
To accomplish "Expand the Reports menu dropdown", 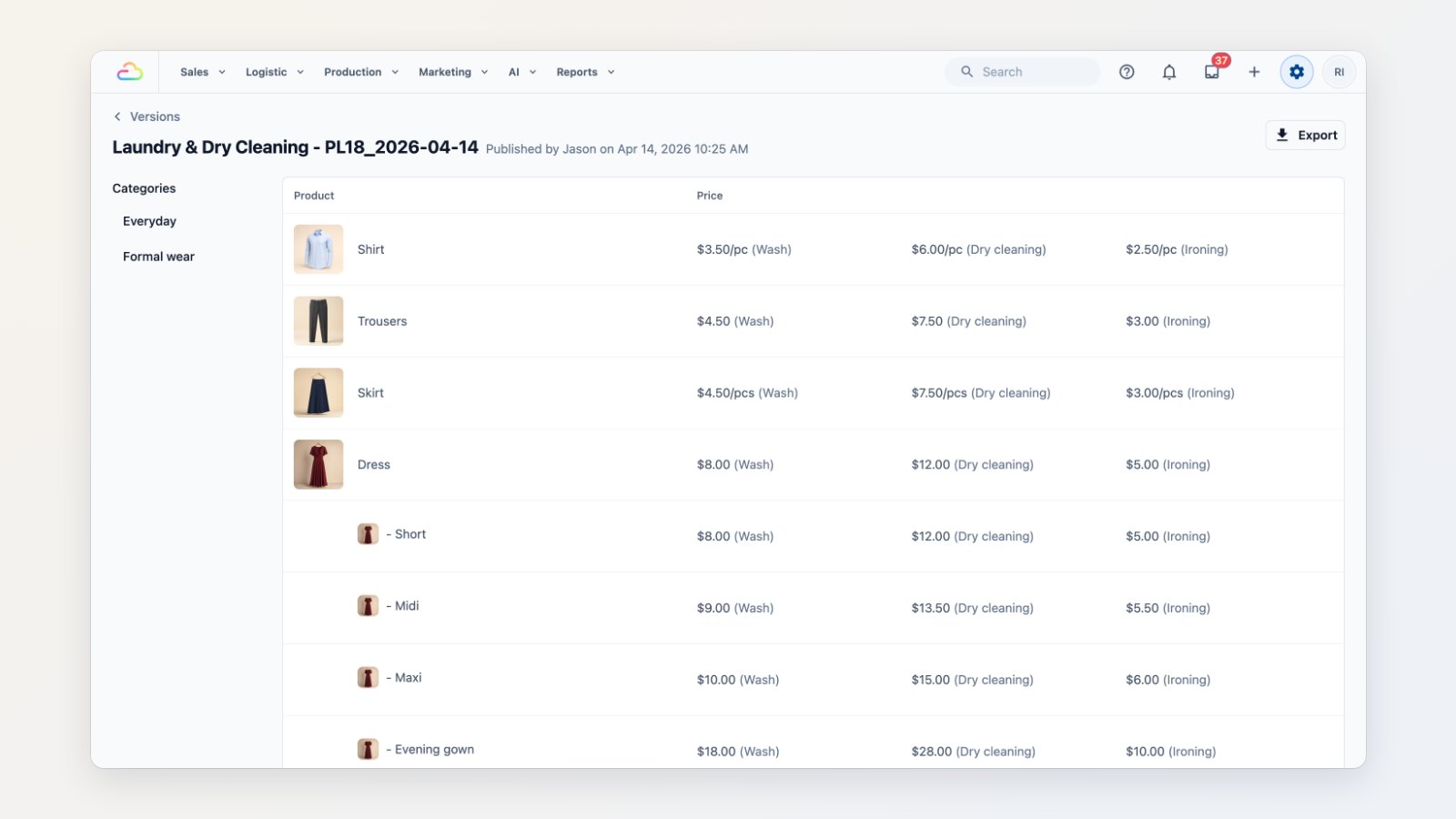I will coord(585,72).
